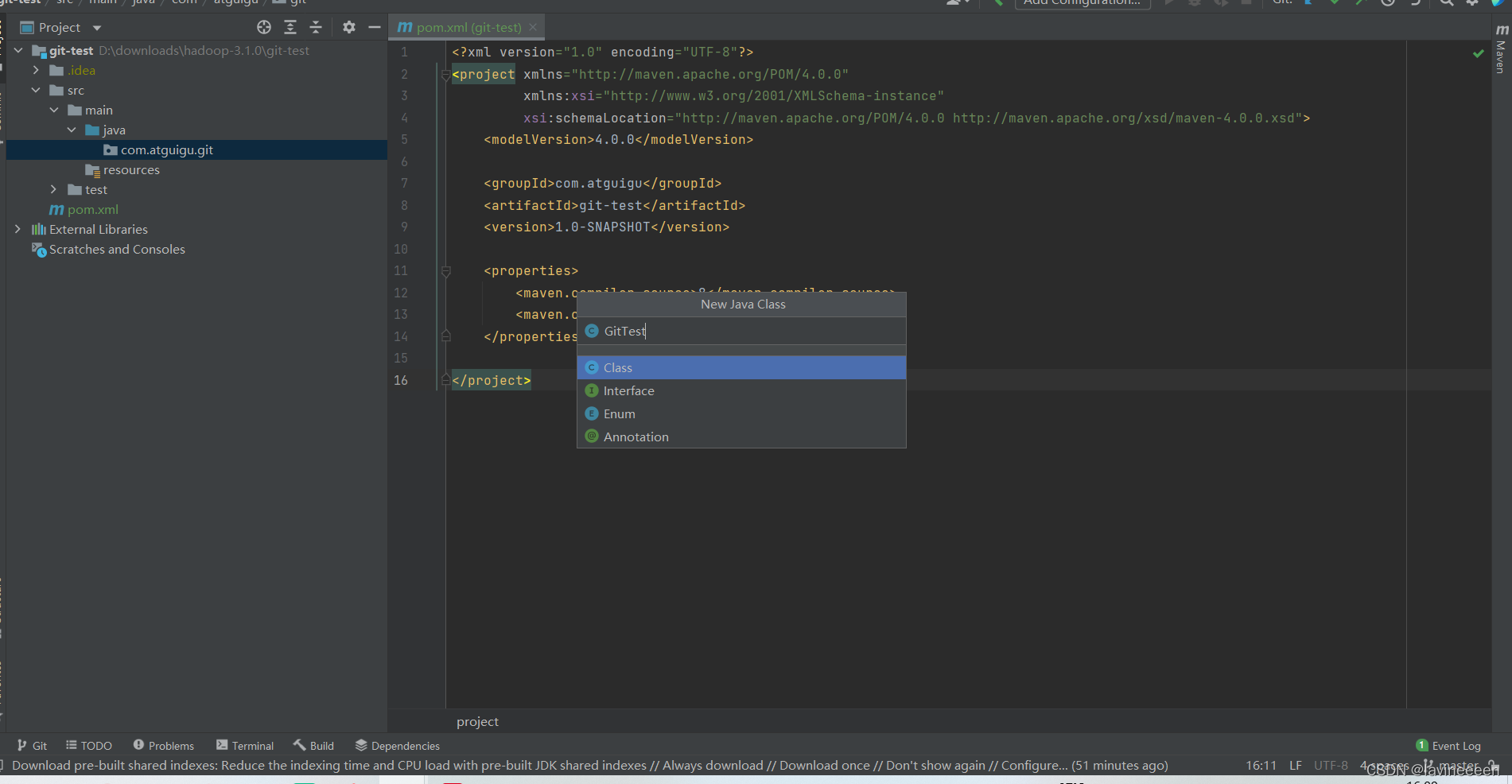This screenshot has width=1512, height=784.
Task: Open the Project view dropdown arrow
Action: pos(97,28)
